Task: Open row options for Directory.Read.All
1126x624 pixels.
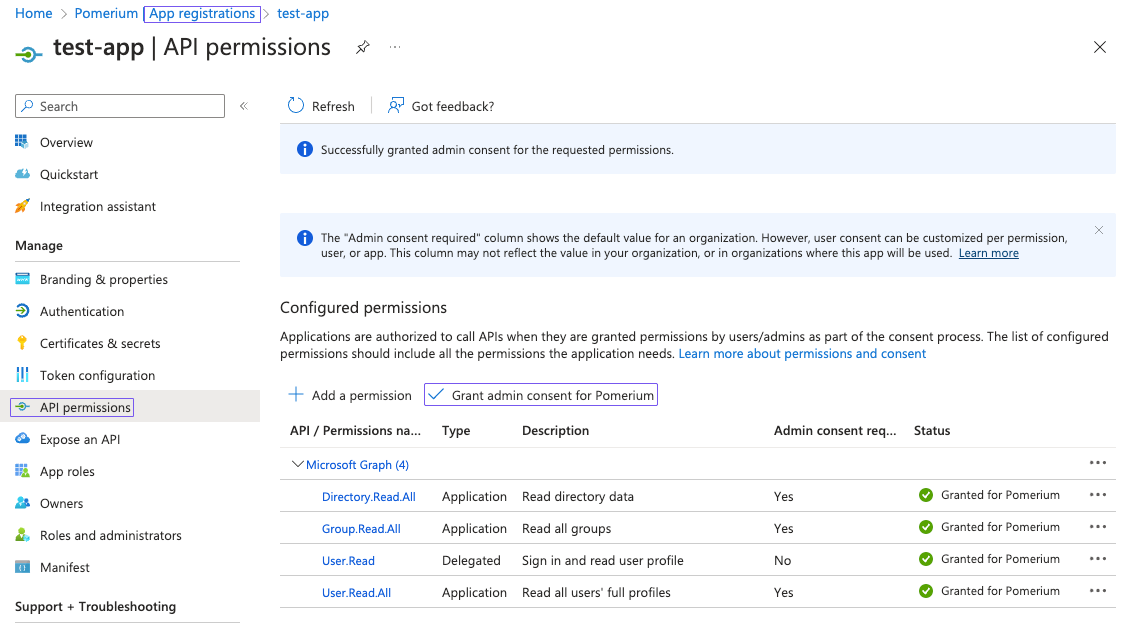Action: [1098, 494]
